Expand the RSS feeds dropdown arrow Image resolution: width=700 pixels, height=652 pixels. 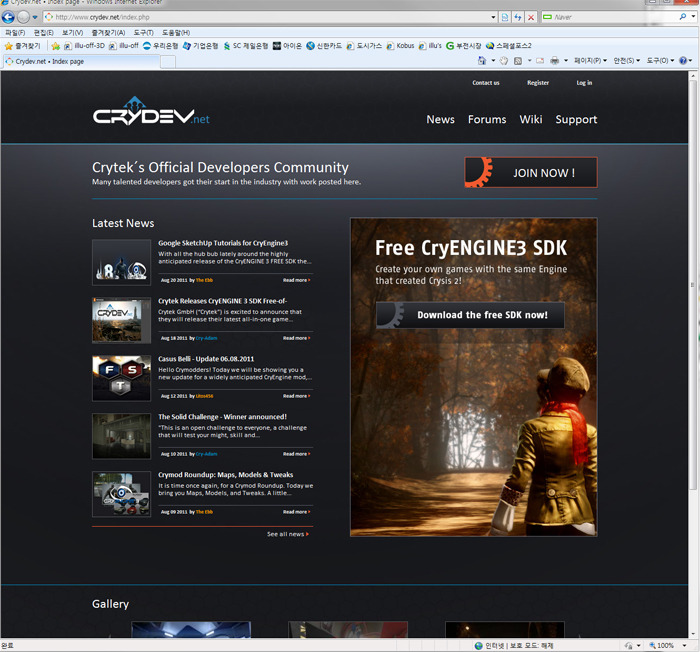(x=529, y=61)
